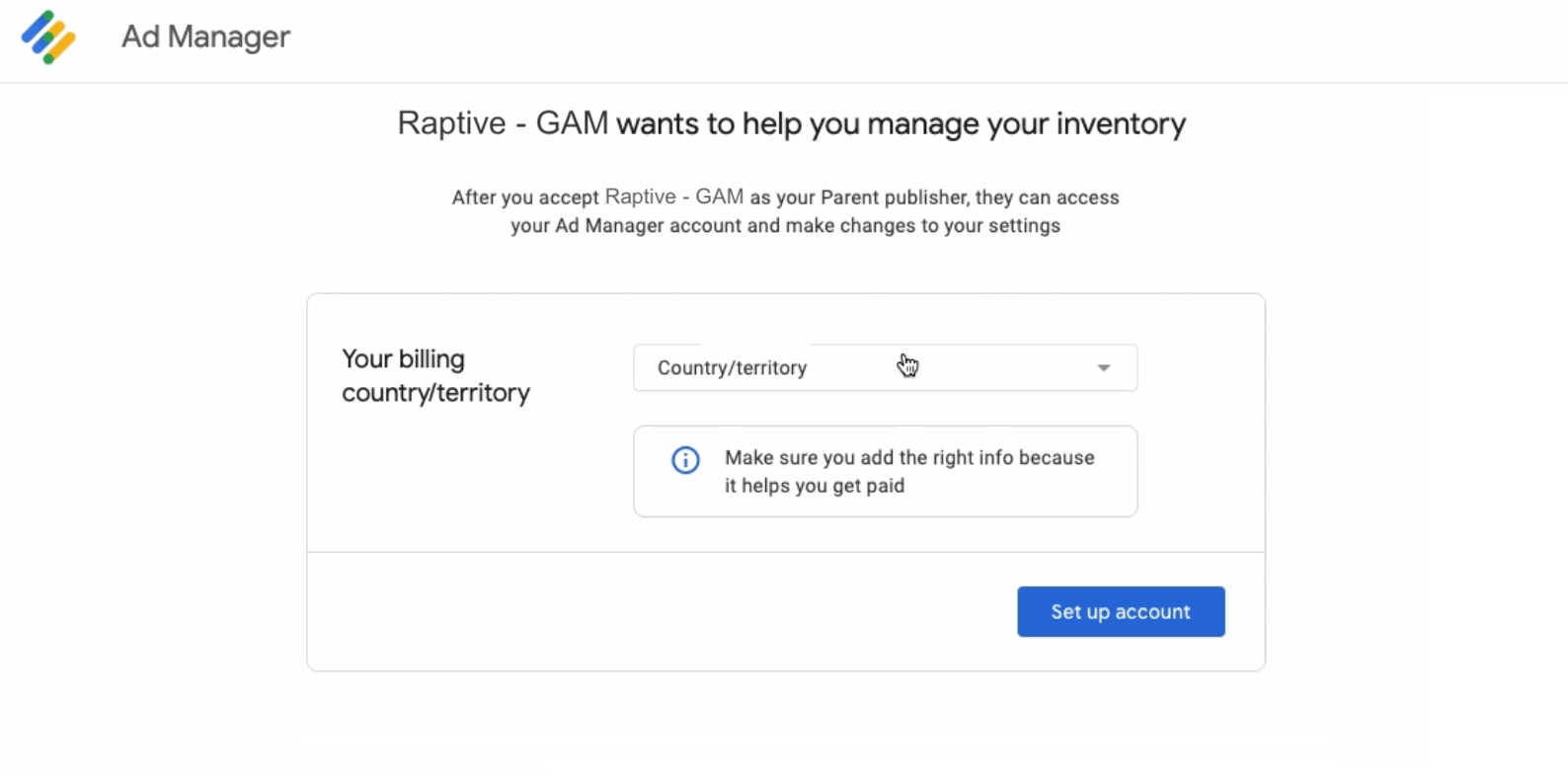Click "make changes to your settings" text

pos(922,226)
